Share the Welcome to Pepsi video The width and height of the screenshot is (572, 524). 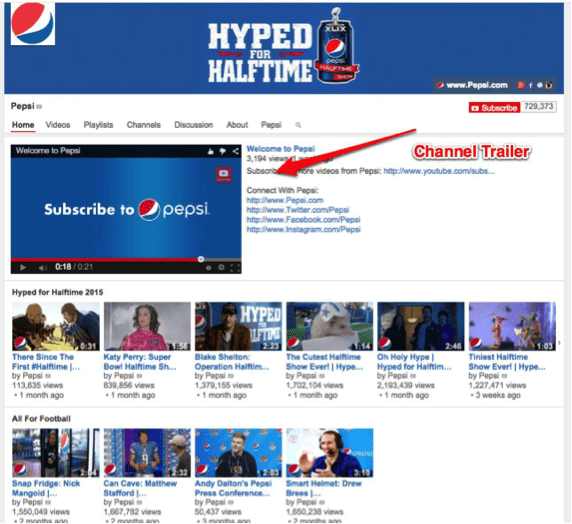click(x=236, y=151)
